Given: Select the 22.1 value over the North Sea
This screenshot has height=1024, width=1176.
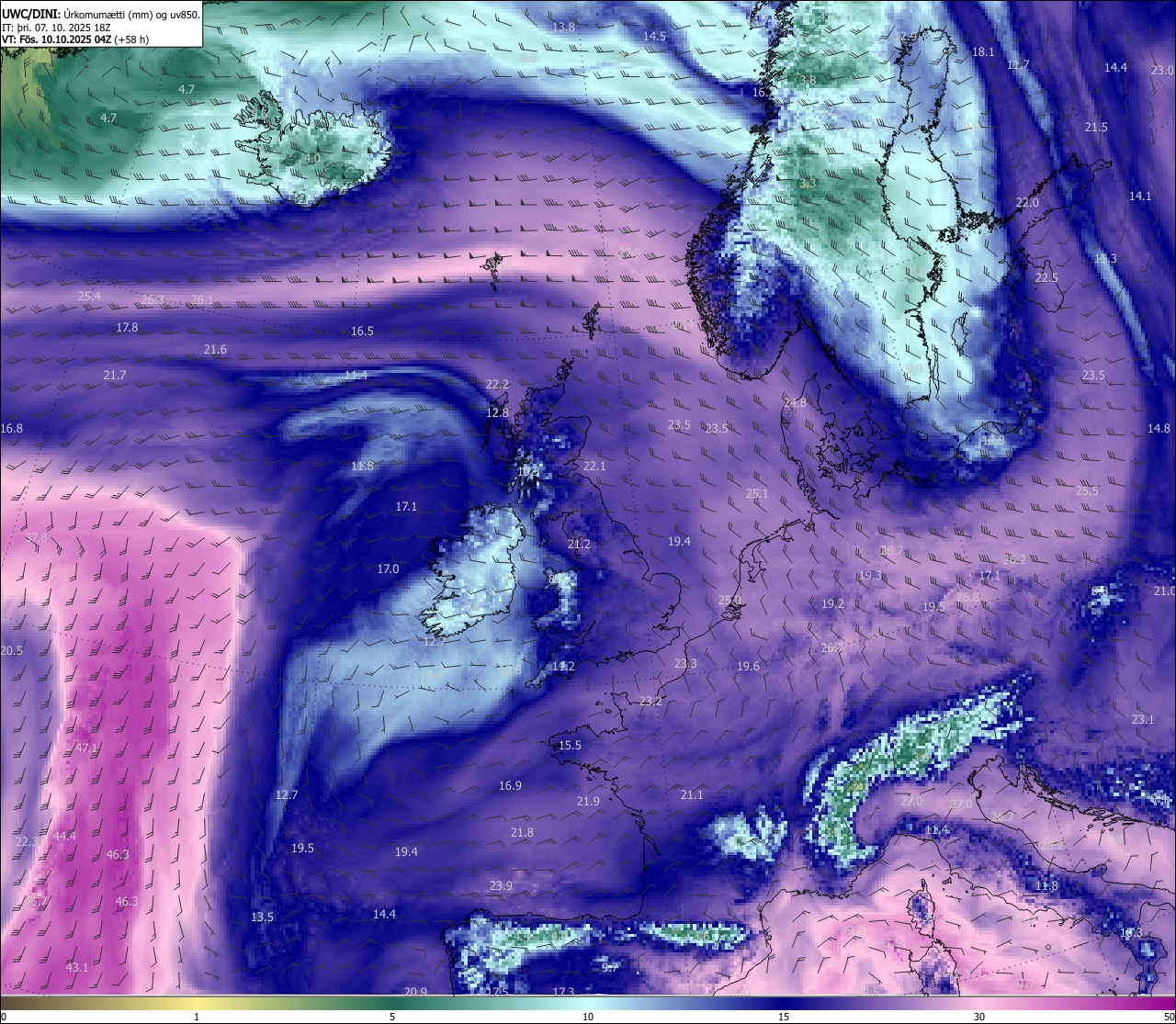Looking at the screenshot, I should (594, 466).
